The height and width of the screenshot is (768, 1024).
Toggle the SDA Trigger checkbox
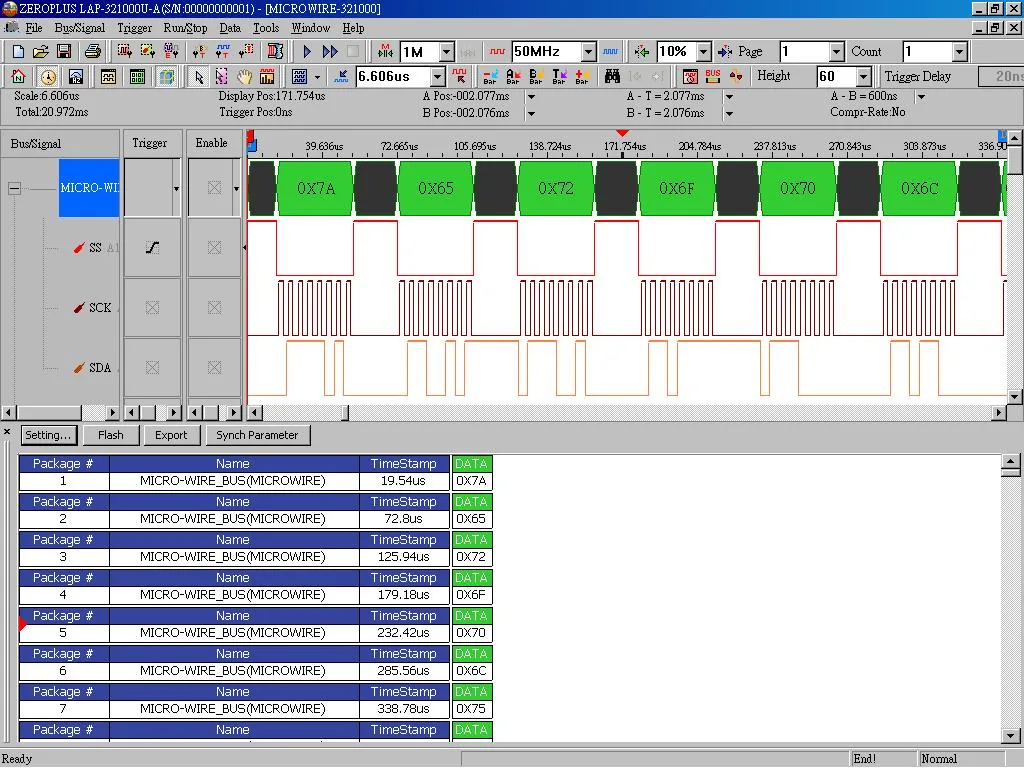[152, 368]
